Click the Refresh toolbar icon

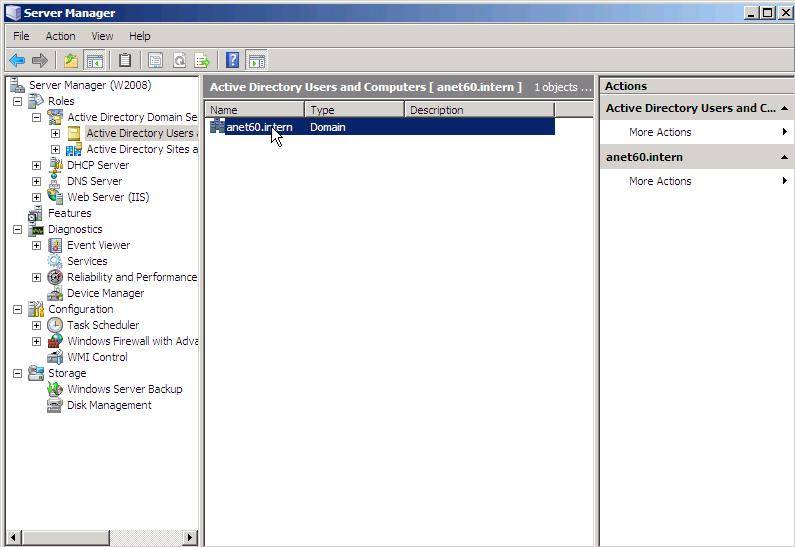(179, 61)
